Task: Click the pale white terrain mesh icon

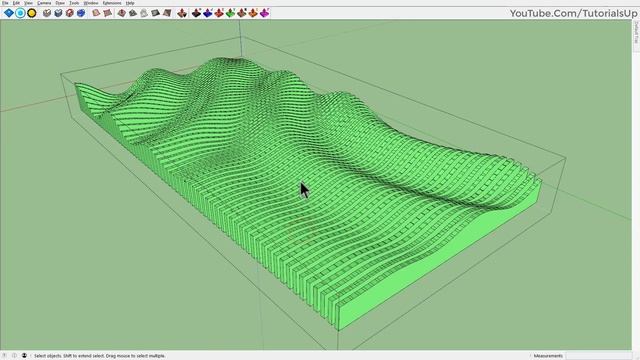Action: 144,13
